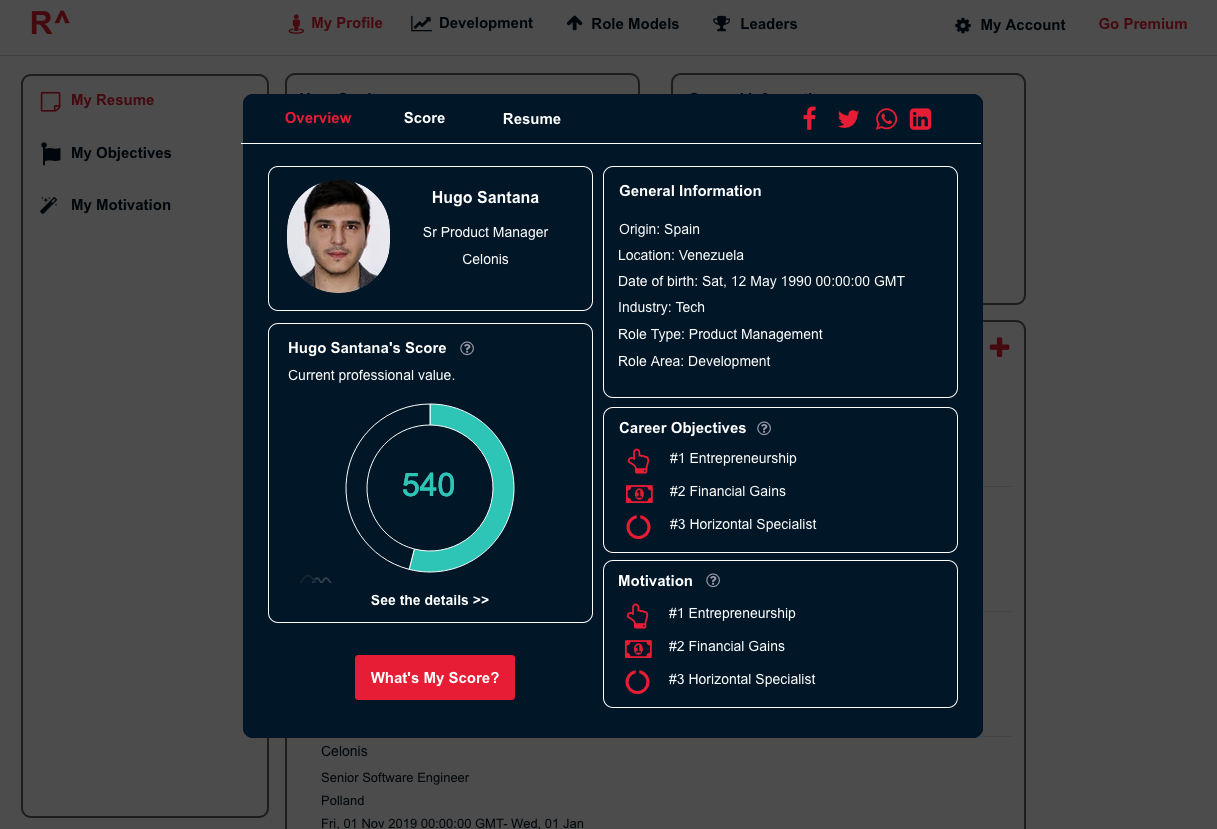Open My Account settings
This screenshot has width=1217, height=829.
pyautogui.click(x=1023, y=25)
